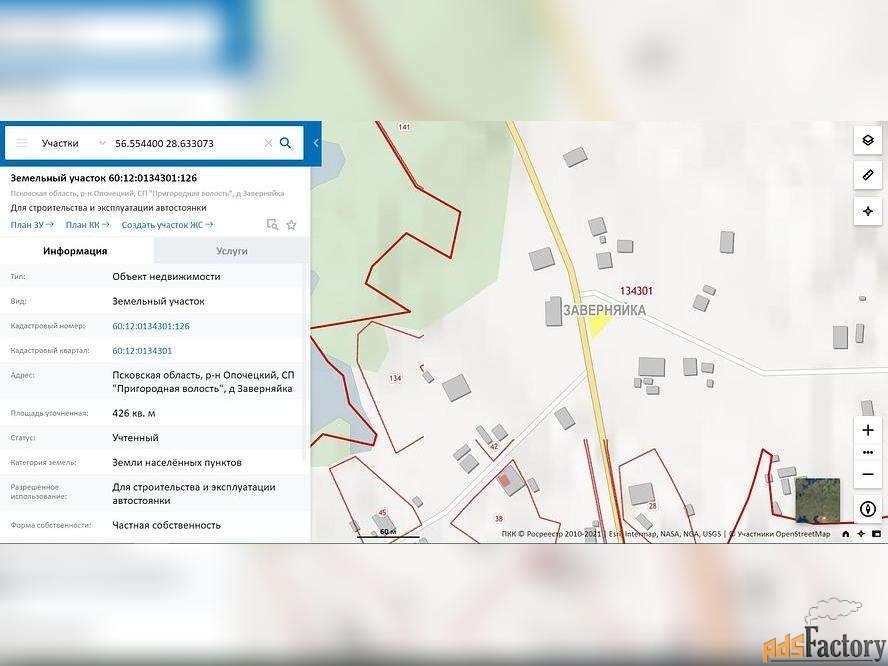
Task: Open the hamburger menu in search bar
Action: 22,143
